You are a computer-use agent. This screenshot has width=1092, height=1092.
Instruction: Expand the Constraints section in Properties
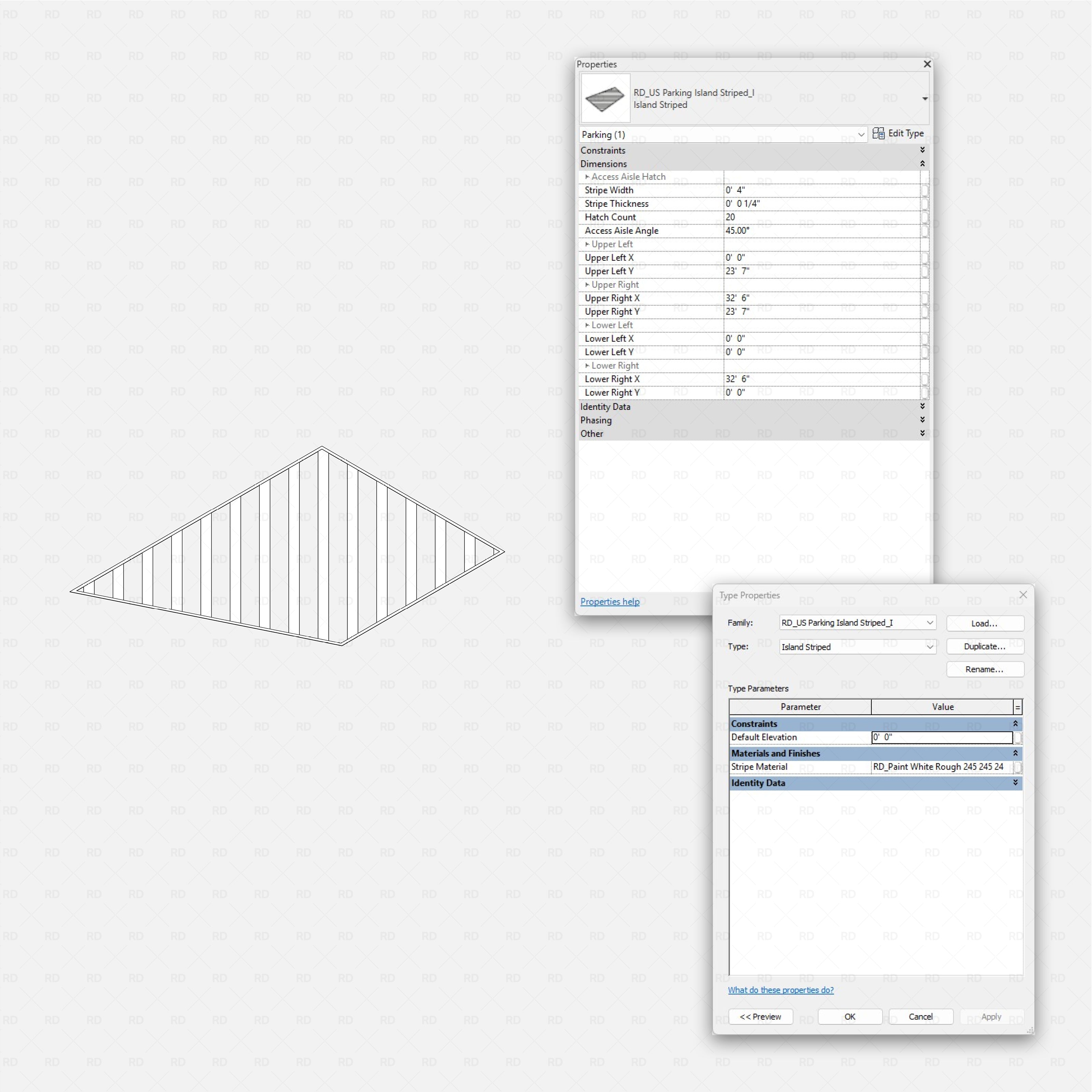tap(922, 150)
